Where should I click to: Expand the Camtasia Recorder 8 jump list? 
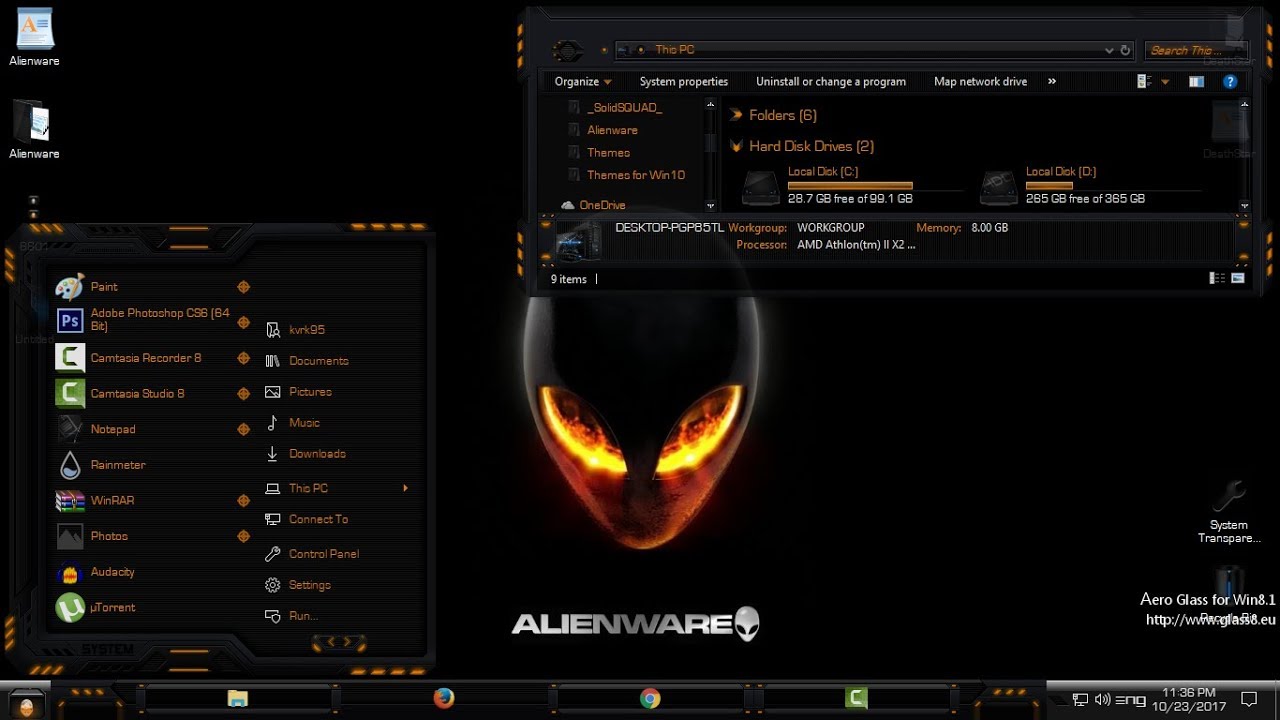click(243, 358)
